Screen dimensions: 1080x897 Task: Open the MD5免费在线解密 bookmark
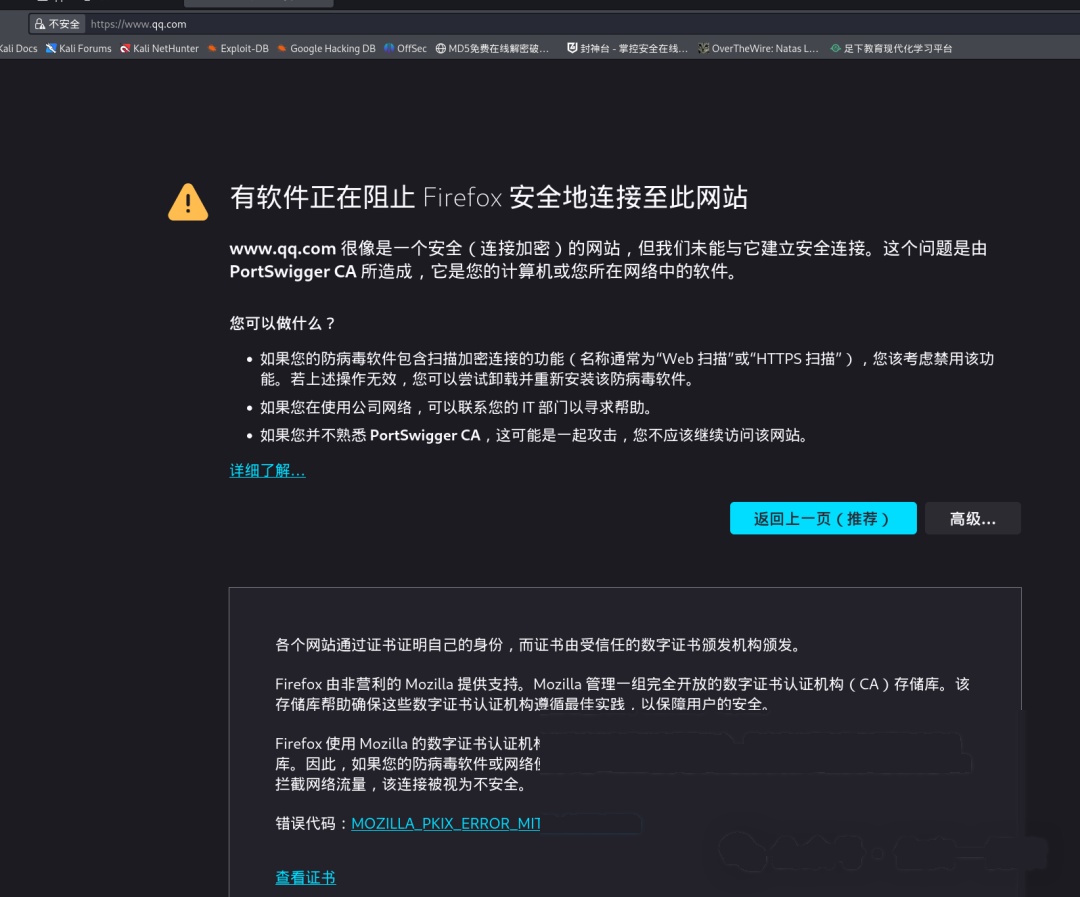[x=492, y=48]
